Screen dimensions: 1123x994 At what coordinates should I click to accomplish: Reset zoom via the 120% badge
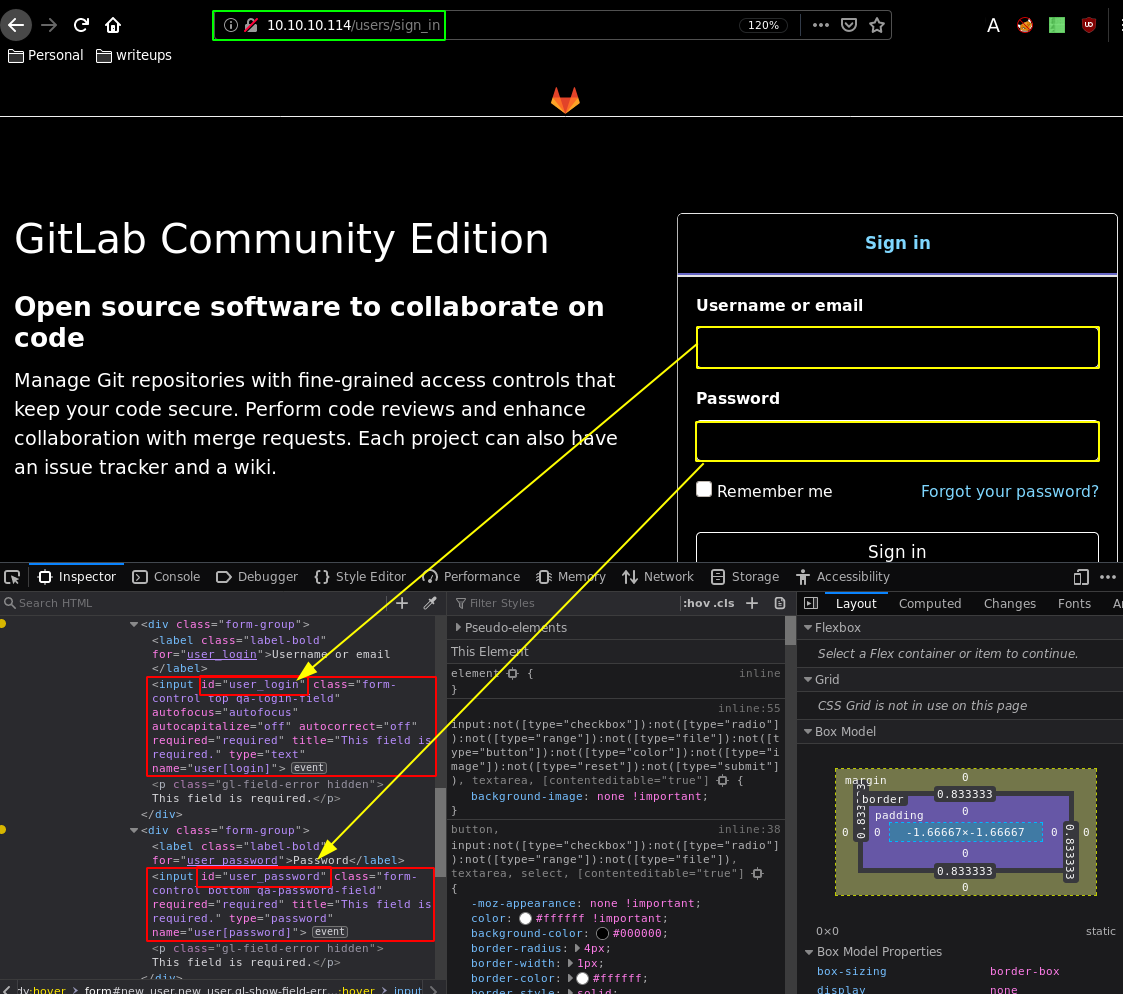tap(763, 25)
